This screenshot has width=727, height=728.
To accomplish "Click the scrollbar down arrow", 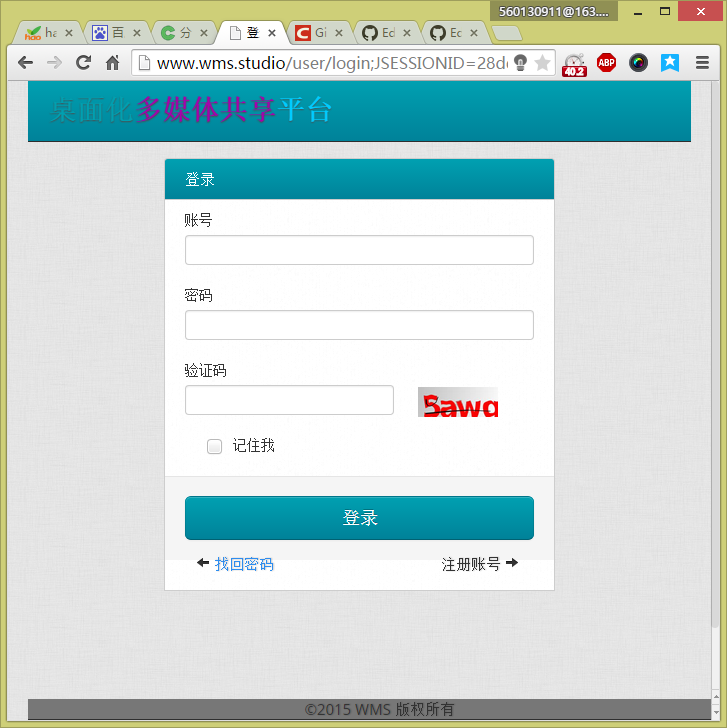I will tap(716, 712).
